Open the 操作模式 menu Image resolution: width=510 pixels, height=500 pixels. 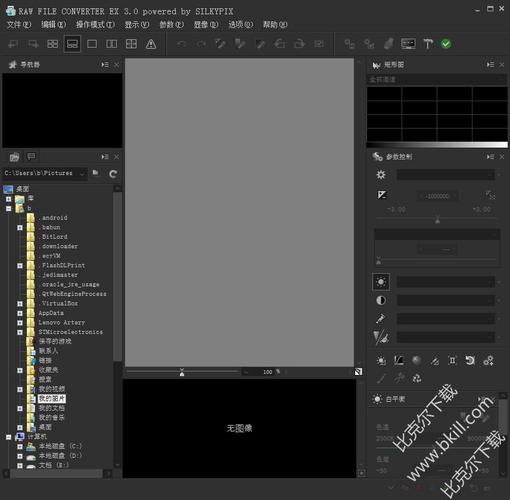pyautogui.click(x=95, y=24)
